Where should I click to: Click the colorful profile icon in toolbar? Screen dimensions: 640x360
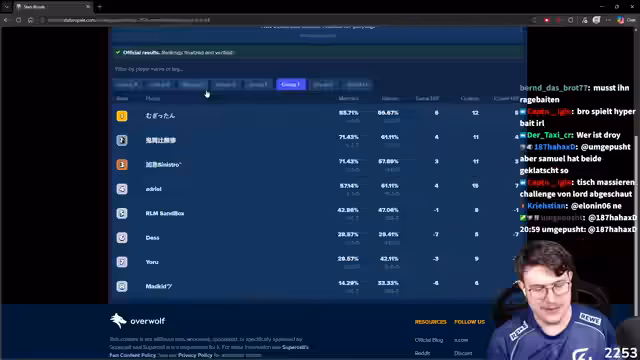click(620, 20)
